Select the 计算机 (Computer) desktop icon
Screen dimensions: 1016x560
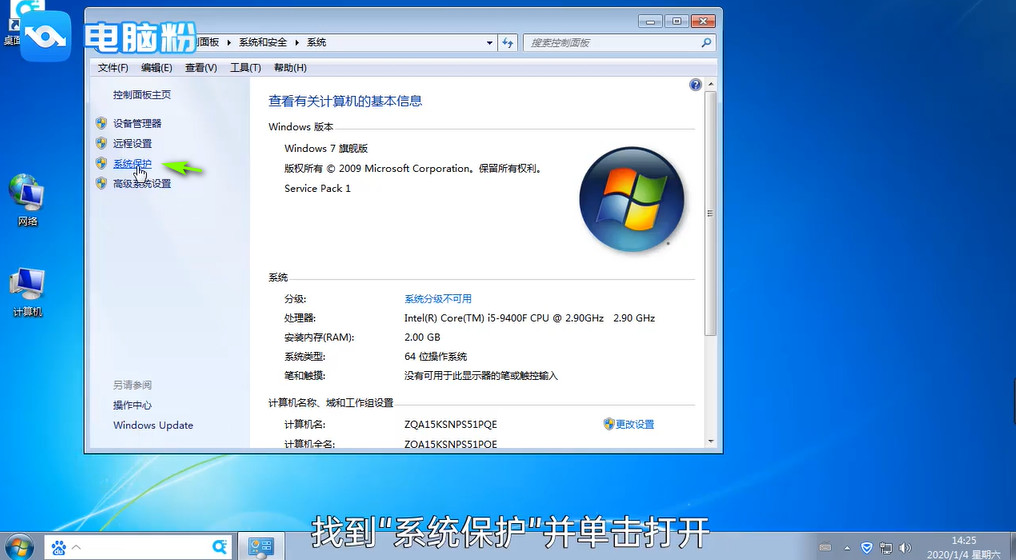(x=27, y=292)
